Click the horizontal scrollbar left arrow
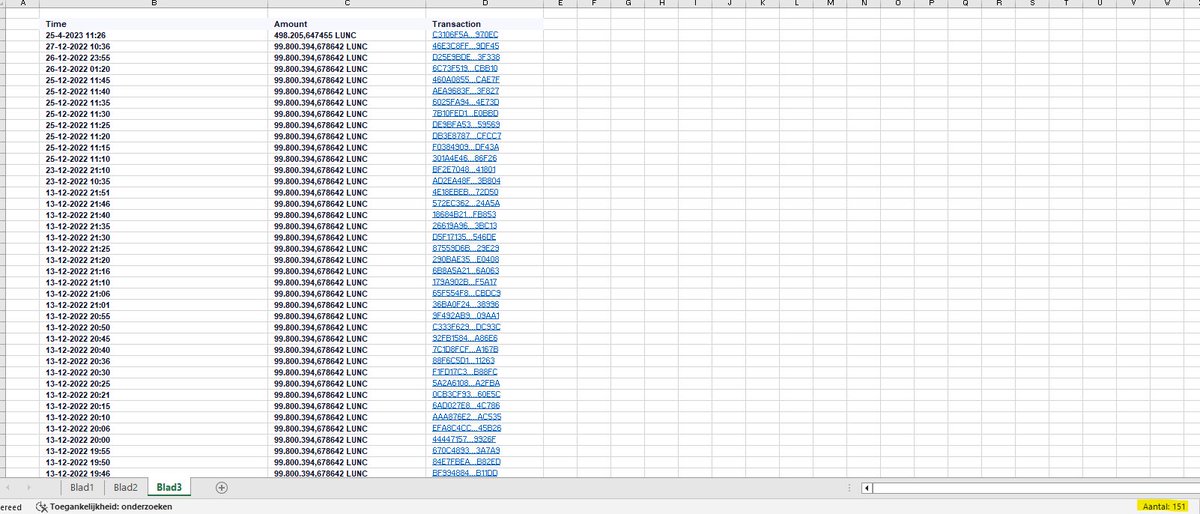1200x514 pixels. coord(868,488)
